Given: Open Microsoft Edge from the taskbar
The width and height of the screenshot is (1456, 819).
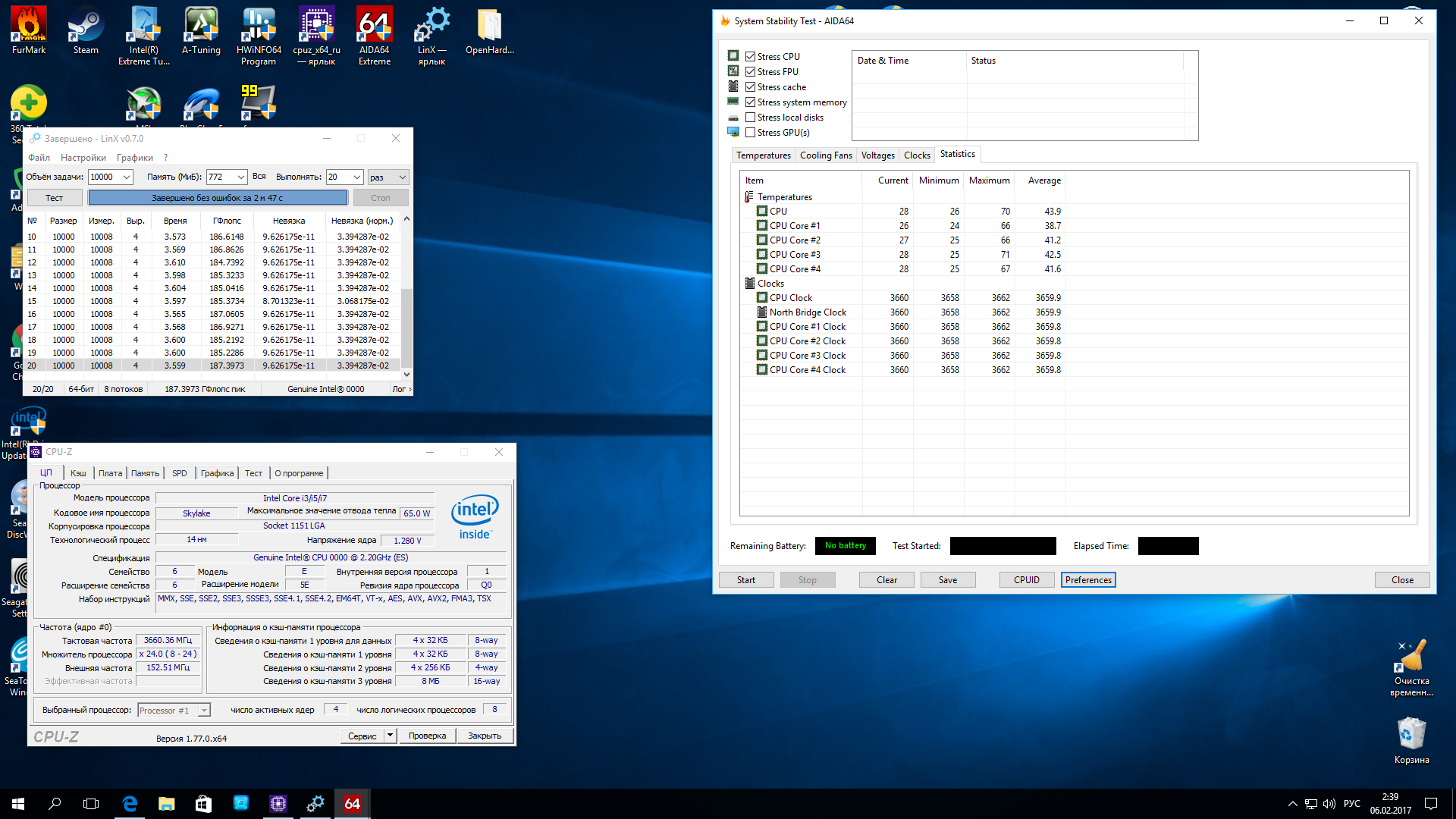Looking at the screenshot, I should [x=130, y=804].
